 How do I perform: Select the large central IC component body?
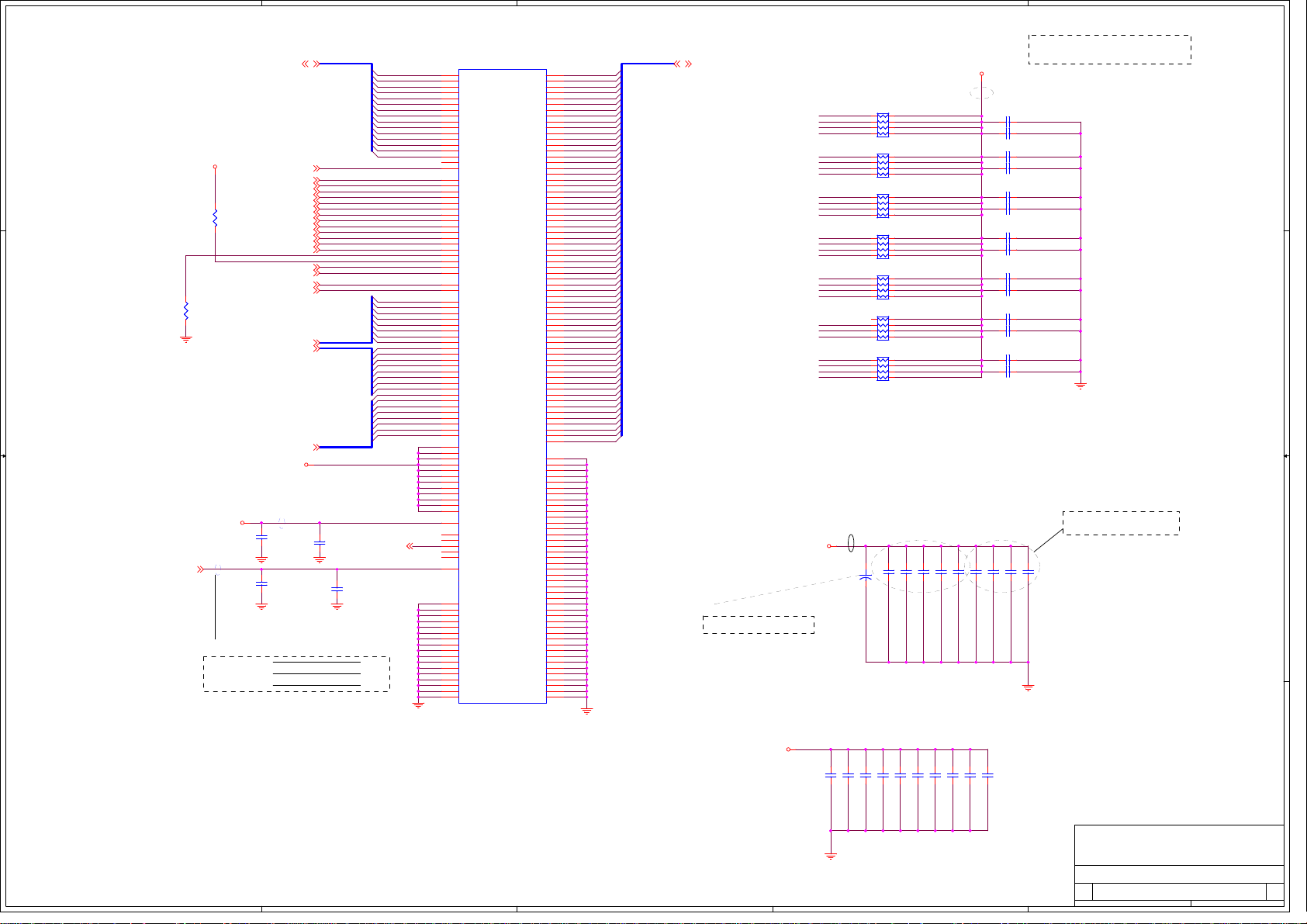point(503,386)
